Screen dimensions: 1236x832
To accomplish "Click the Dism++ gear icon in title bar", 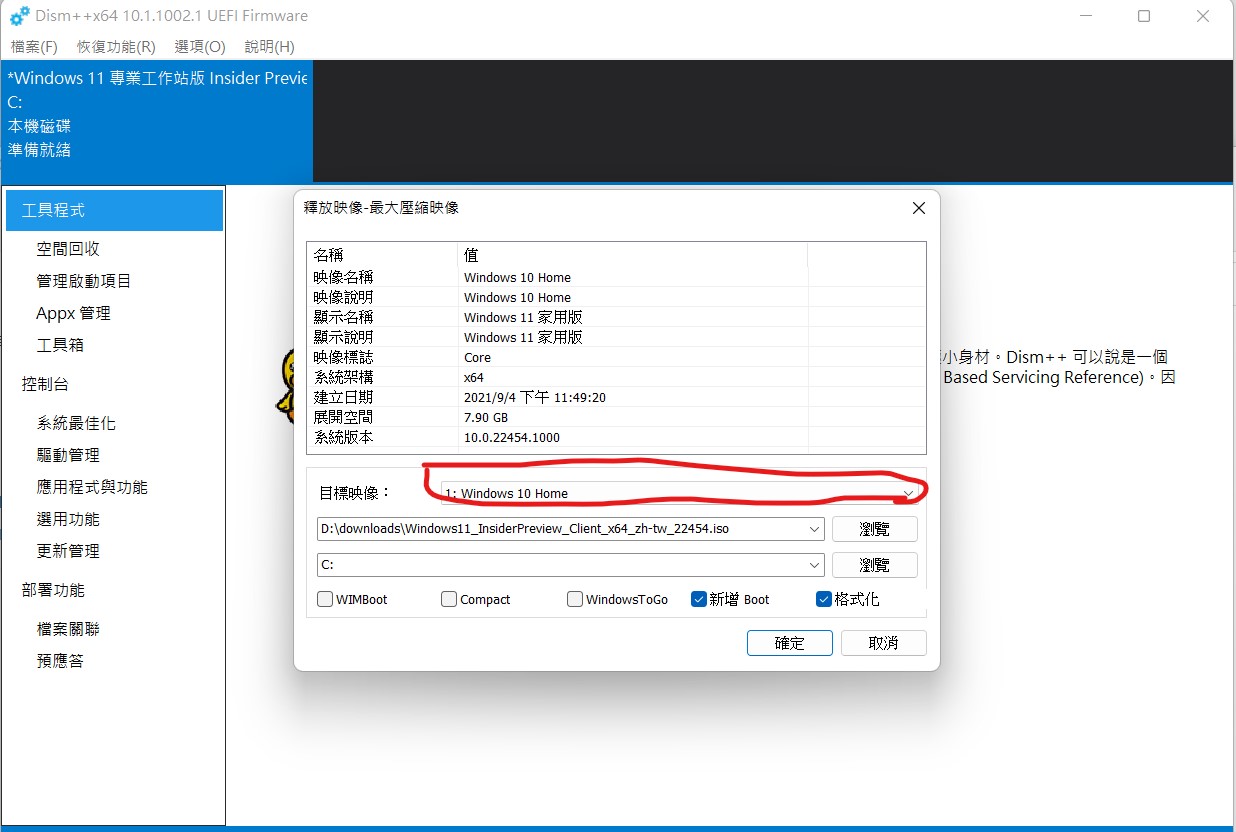I will (19, 16).
